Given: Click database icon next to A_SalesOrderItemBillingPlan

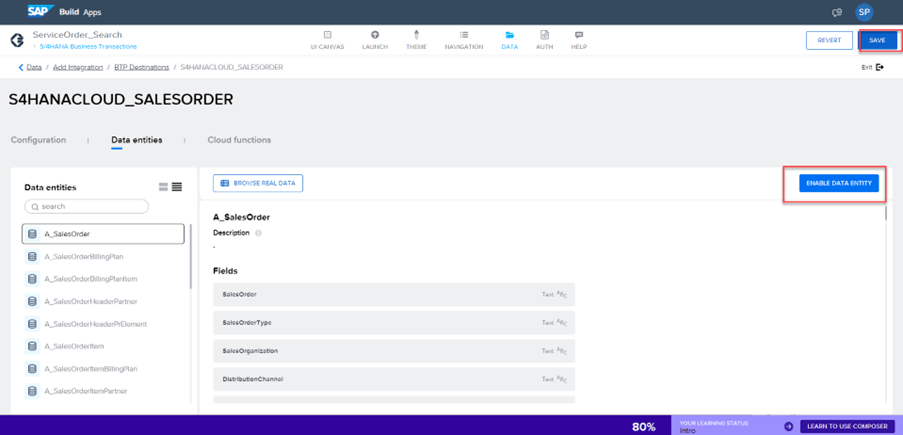Looking at the screenshot, I should (x=32, y=369).
